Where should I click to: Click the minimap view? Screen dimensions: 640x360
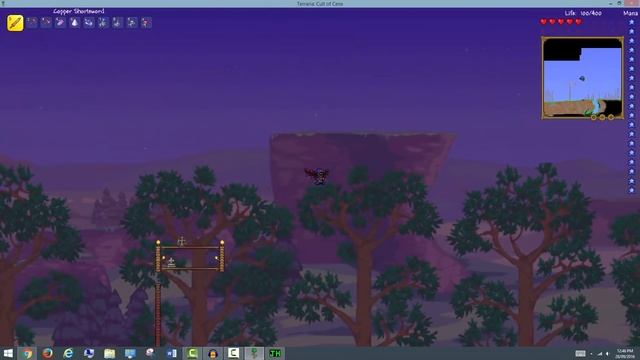coord(582,78)
